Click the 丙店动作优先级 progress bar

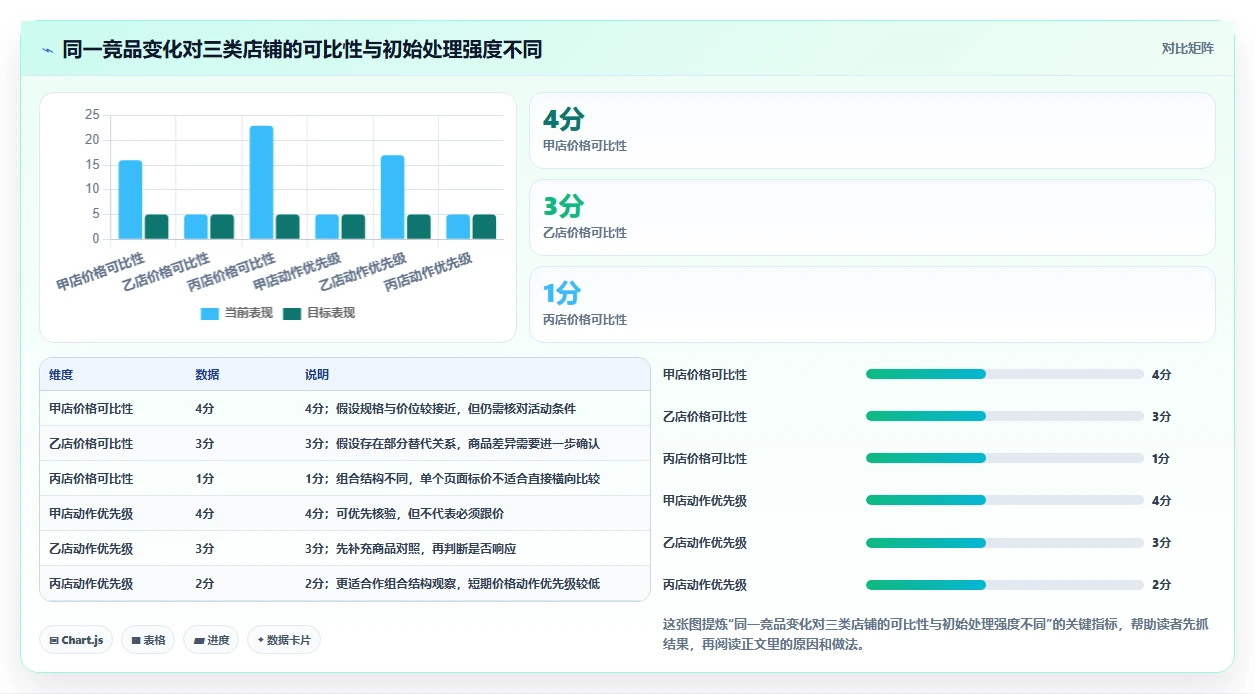(1004, 584)
